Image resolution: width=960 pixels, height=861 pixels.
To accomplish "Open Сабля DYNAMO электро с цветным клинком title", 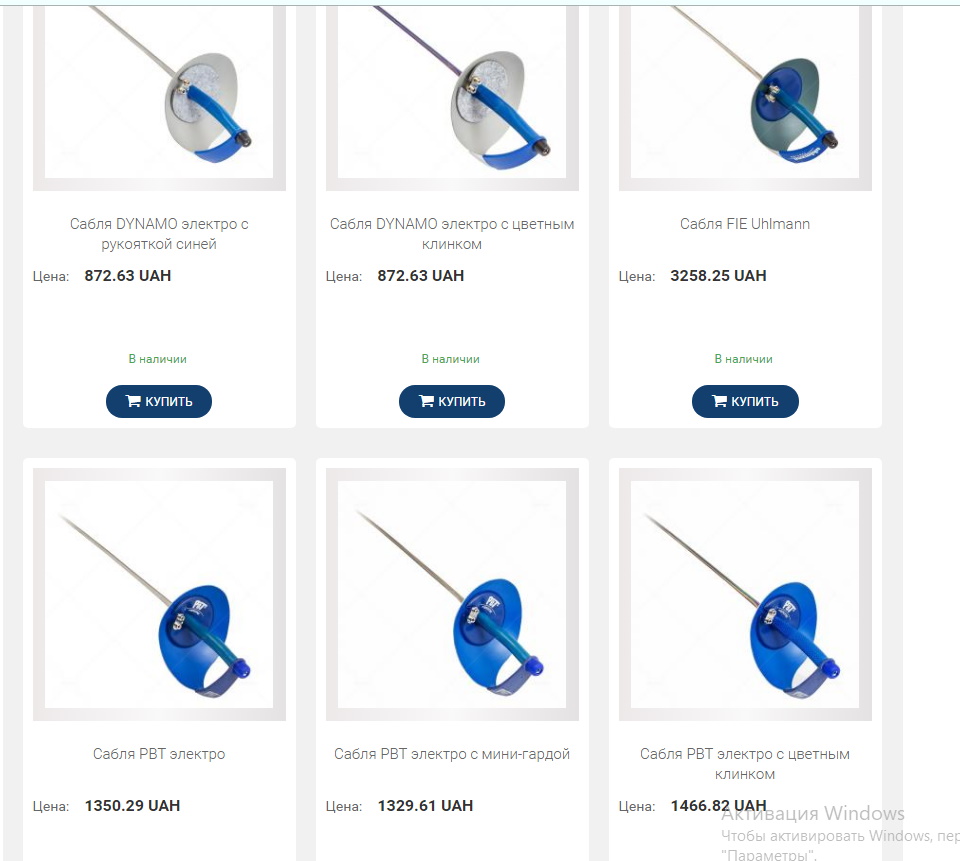I will coord(452,234).
